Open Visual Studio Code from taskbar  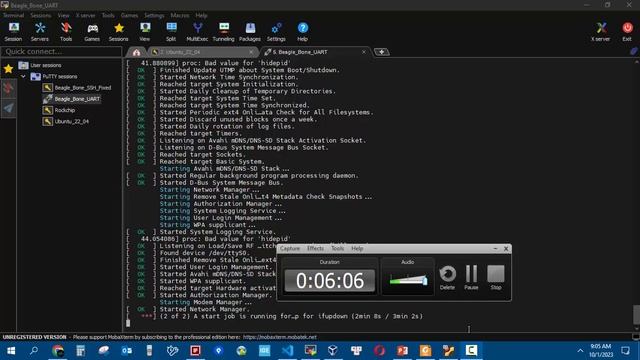pyautogui.click(x=287, y=351)
